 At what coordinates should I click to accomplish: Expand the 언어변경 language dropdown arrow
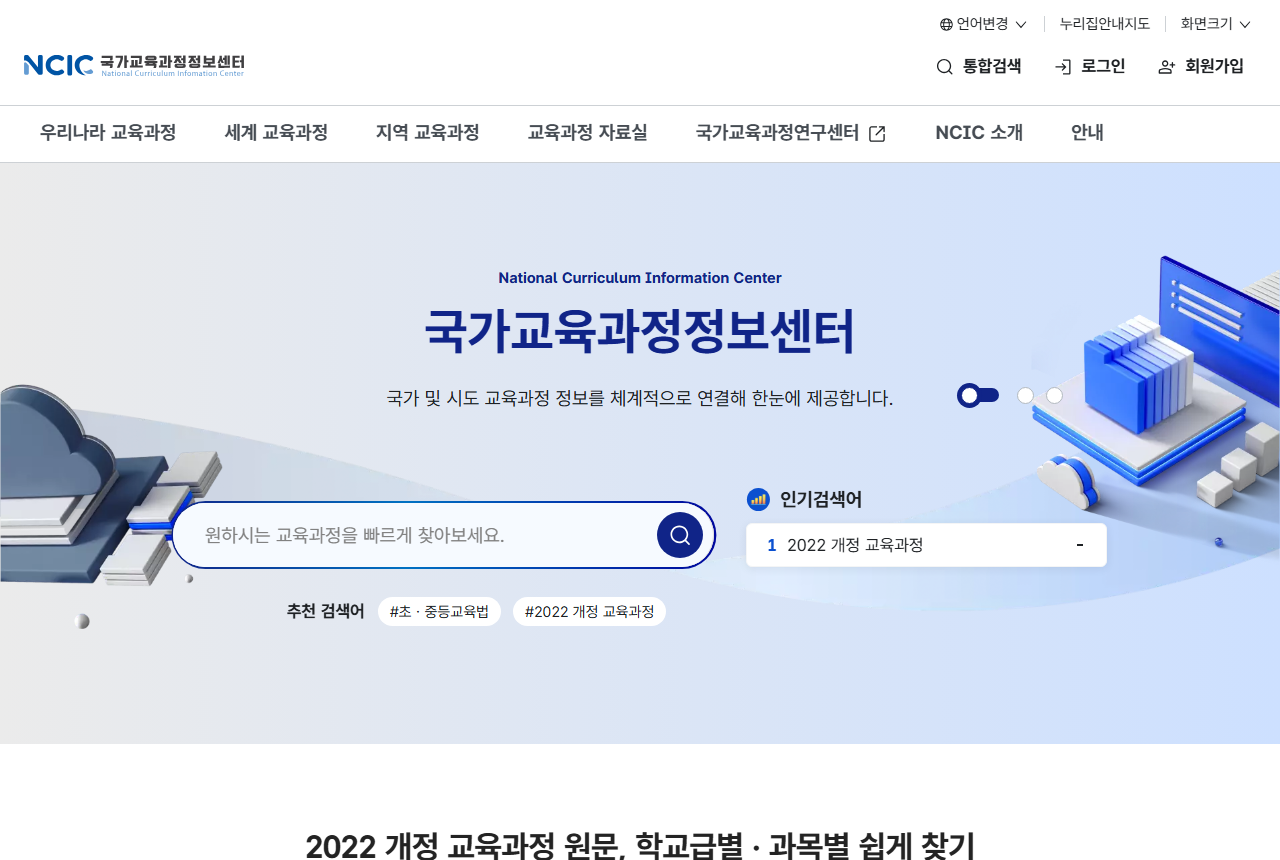click(x=1021, y=24)
